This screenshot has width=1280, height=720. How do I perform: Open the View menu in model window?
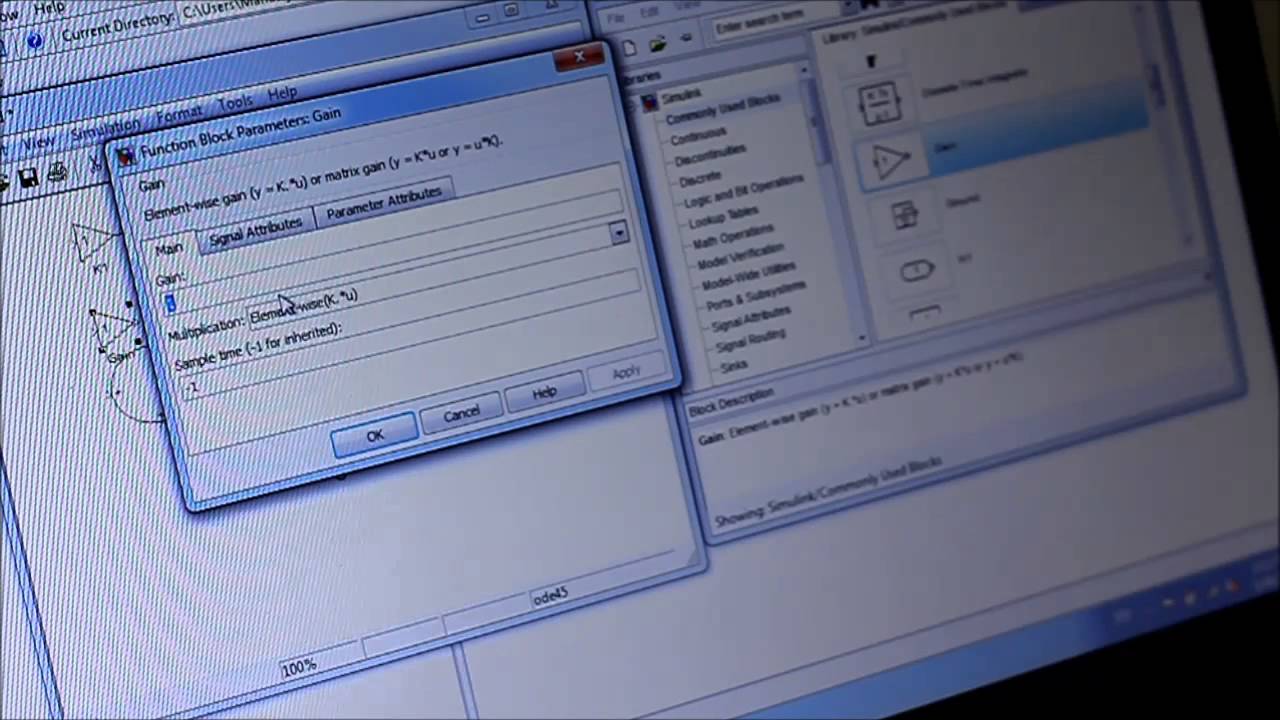(x=38, y=142)
